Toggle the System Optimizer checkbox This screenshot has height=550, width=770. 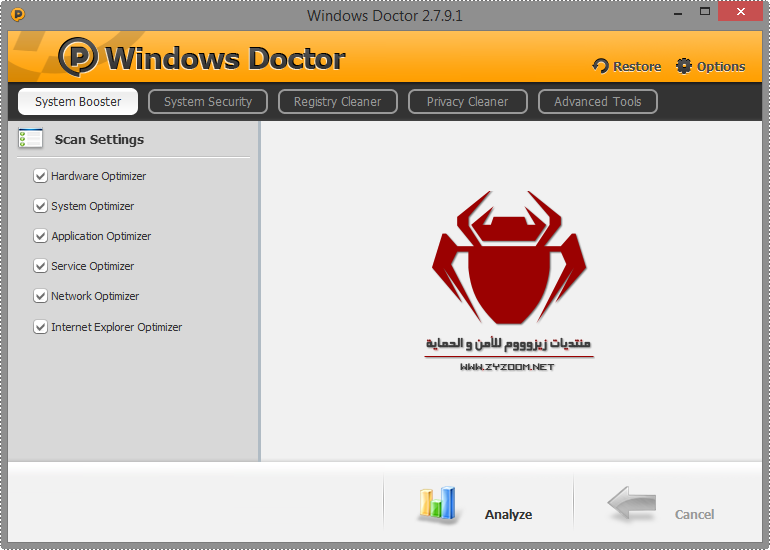(x=40, y=206)
